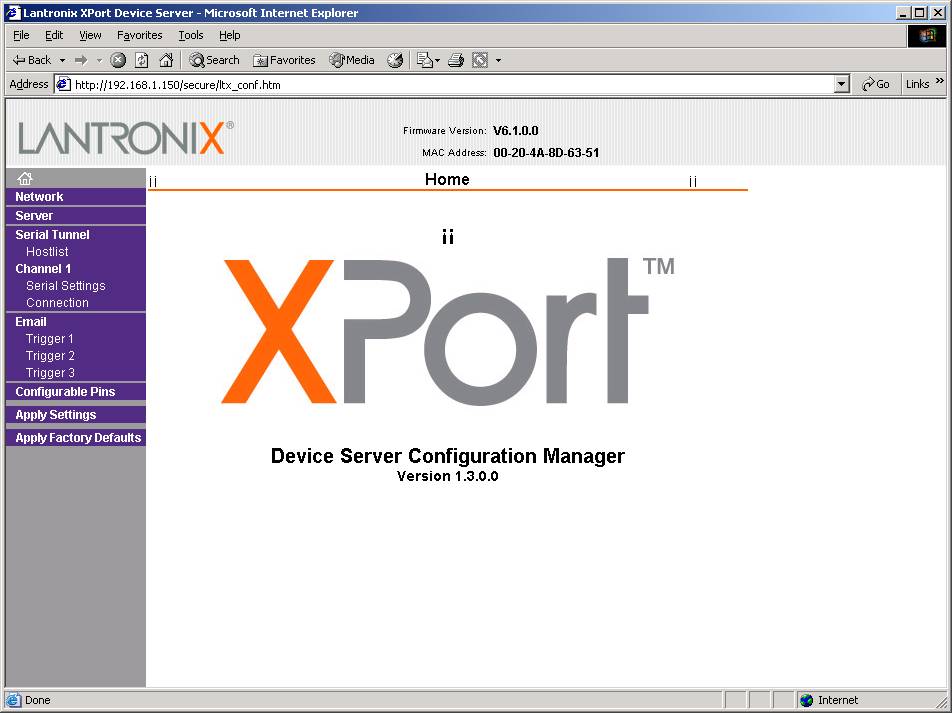The image size is (952, 713).
Task: Click the MAC address 00-20-4A-8D-63-51
Action: pos(546,153)
